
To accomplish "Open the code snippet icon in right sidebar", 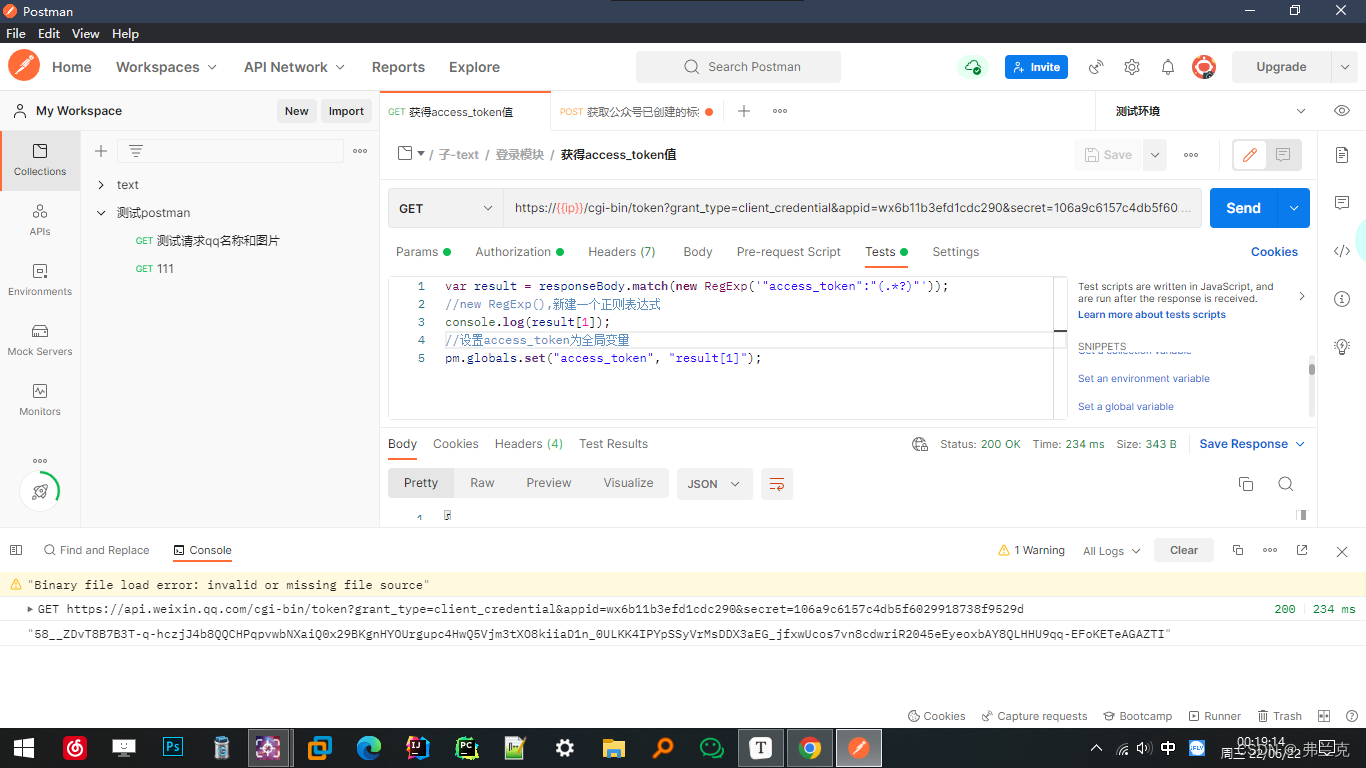I will [1342, 251].
